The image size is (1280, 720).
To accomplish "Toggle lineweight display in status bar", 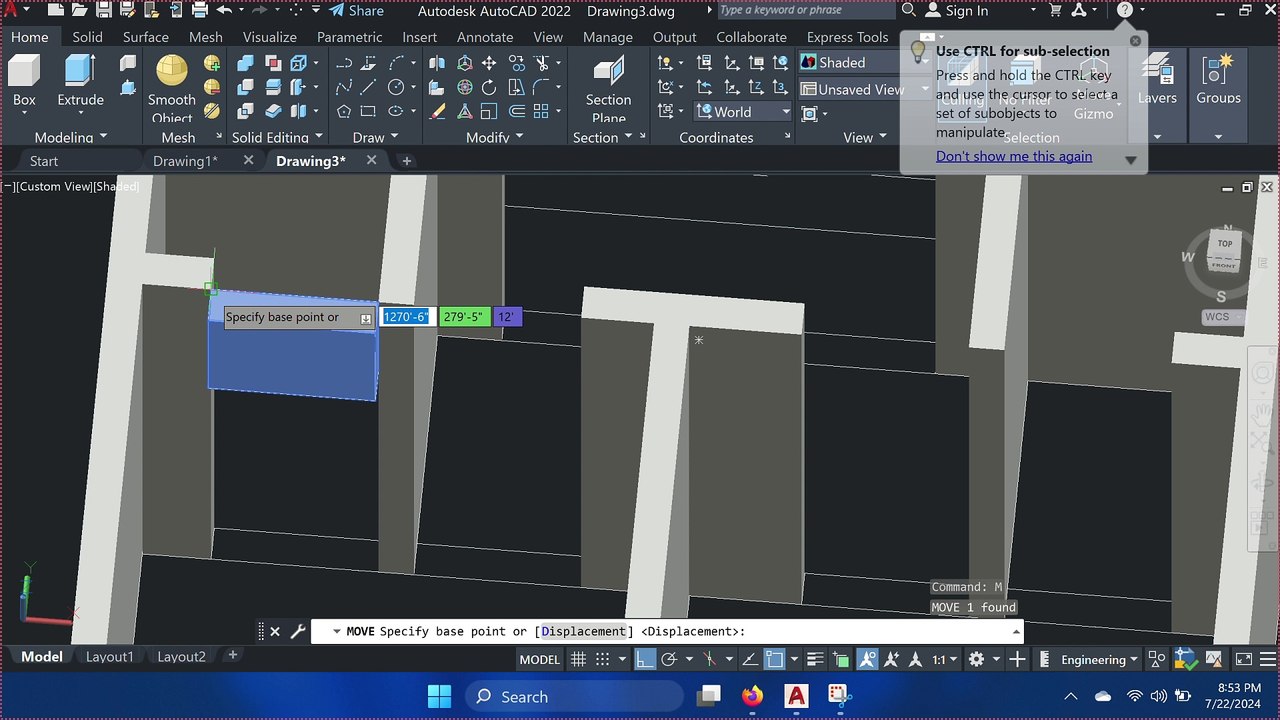I will point(815,659).
